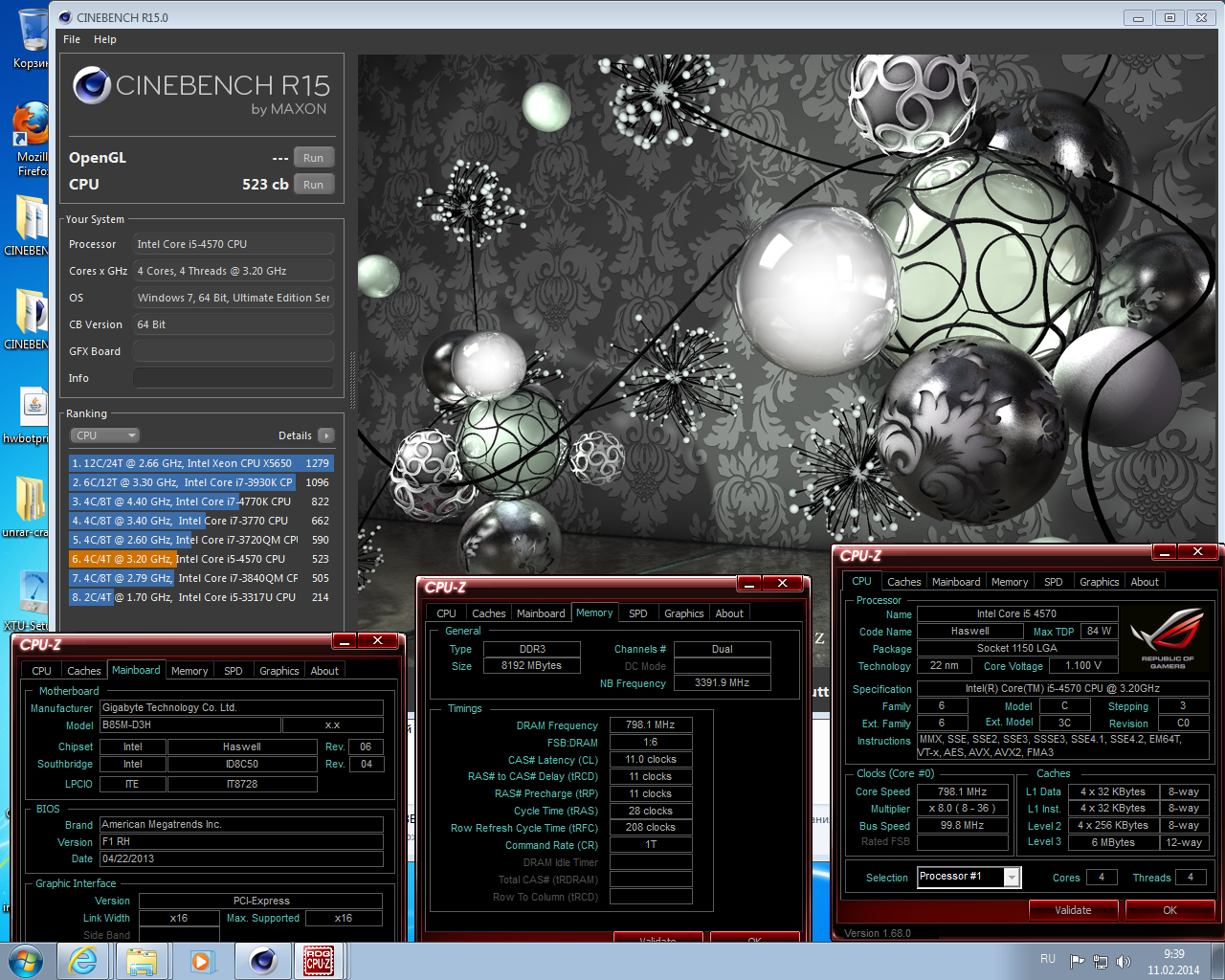Click the Show desktop strip on the taskbar
Viewport: 1225px width, 980px height.
[1217, 961]
